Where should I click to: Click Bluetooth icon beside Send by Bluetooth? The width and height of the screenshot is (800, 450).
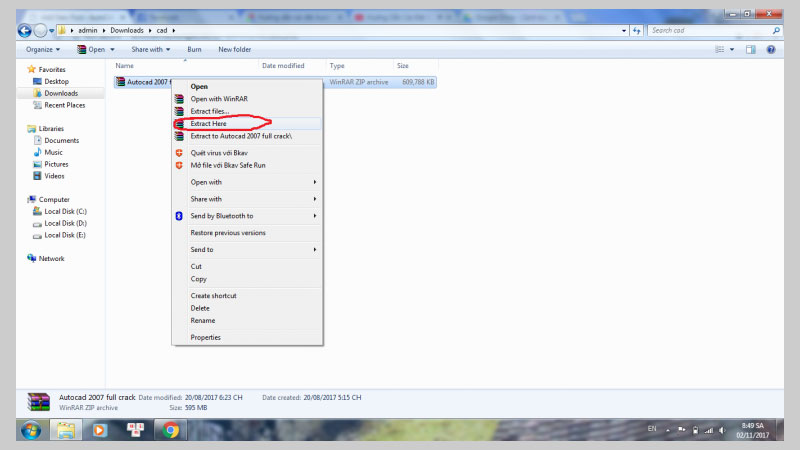[x=179, y=216]
